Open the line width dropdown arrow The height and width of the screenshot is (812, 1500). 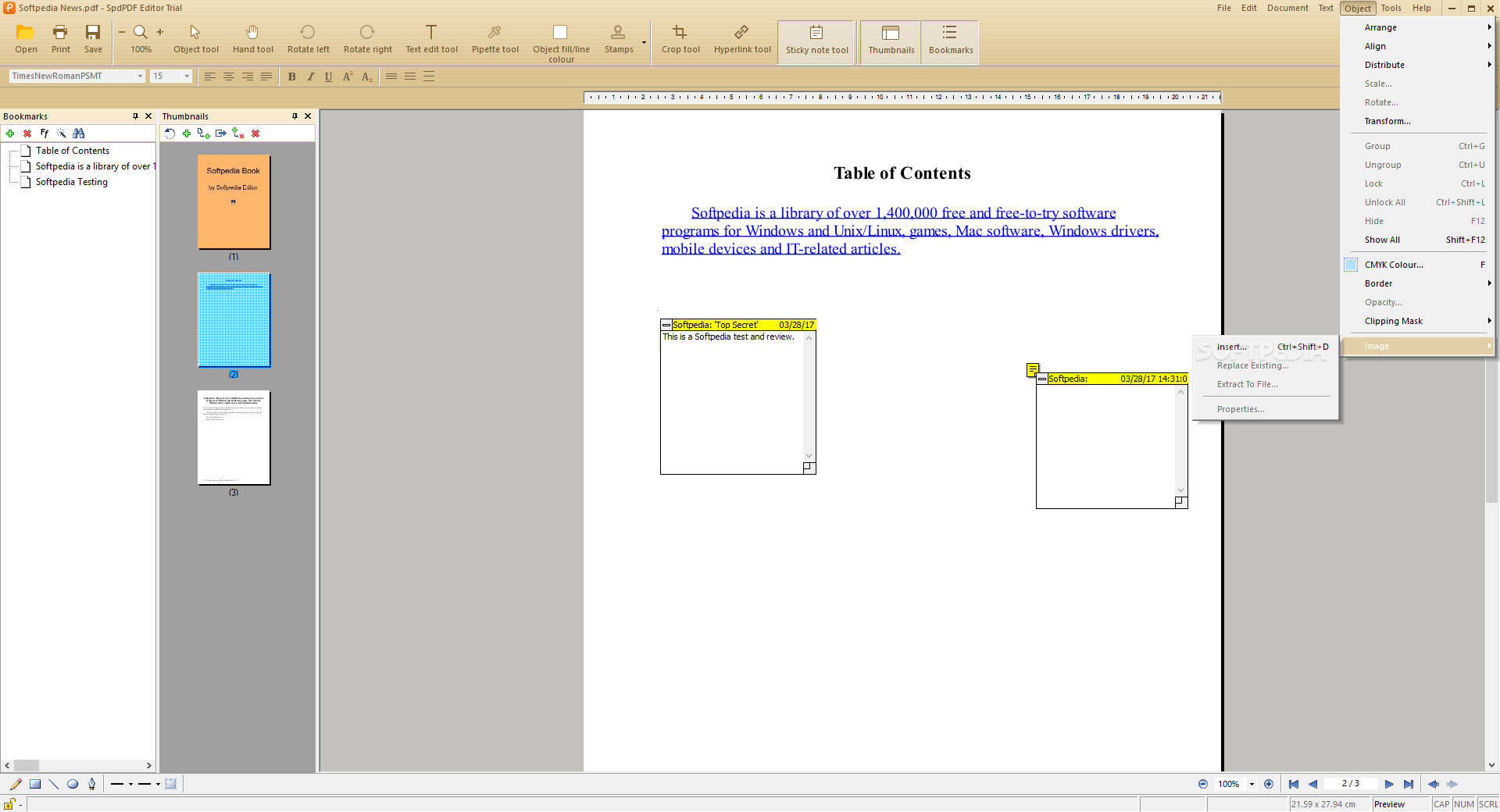pyautogui.click(x=130, y=784)
